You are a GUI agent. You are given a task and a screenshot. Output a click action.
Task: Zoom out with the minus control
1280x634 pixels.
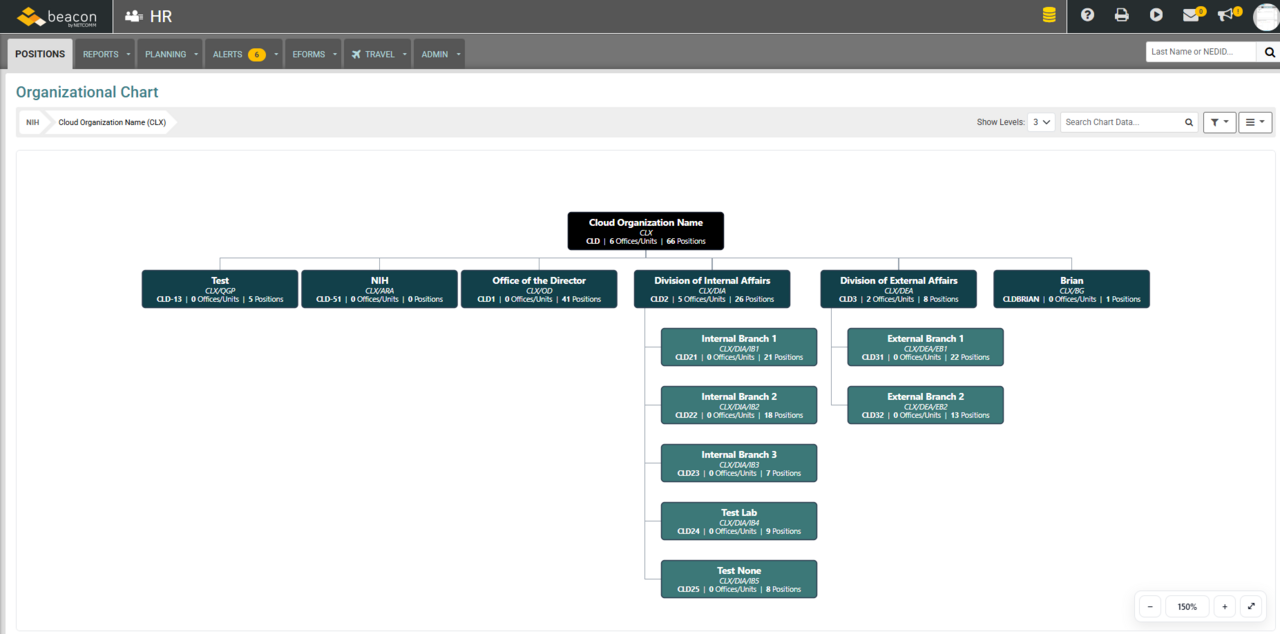click(1149, 606)
